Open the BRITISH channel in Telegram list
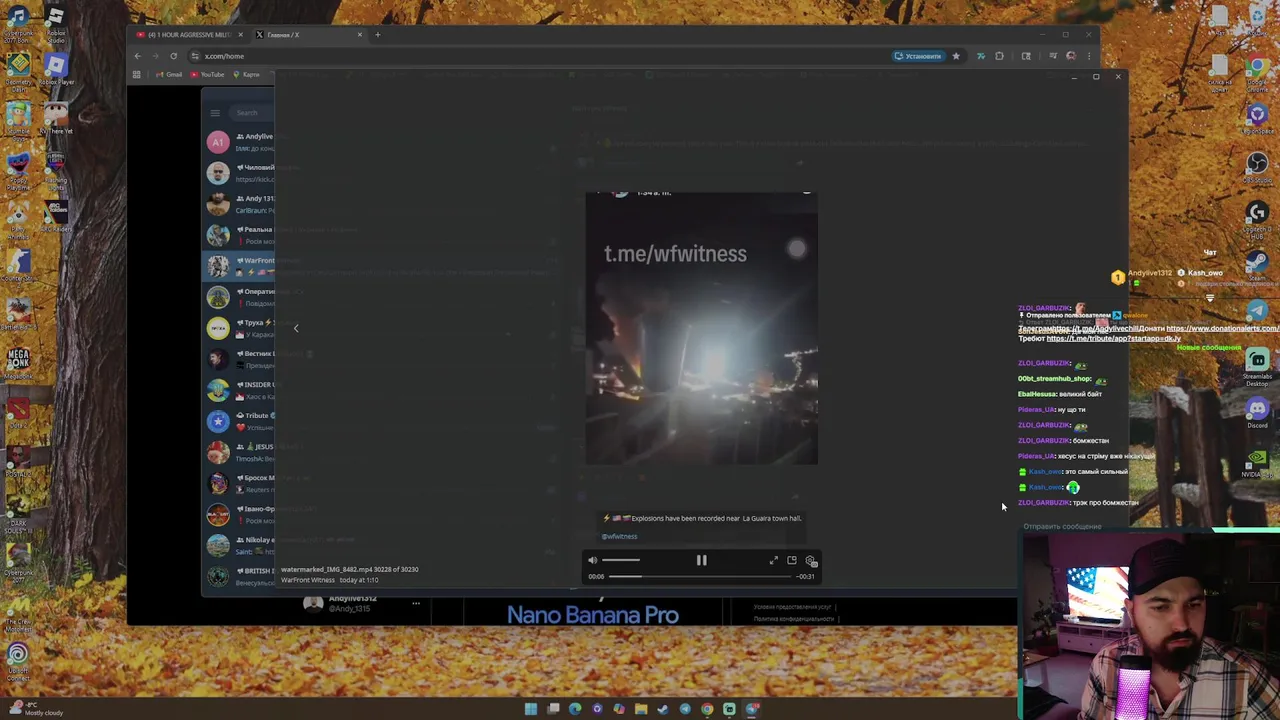Image resolution: width=1280 pixels, height=720 pixels. pos(238,576)
